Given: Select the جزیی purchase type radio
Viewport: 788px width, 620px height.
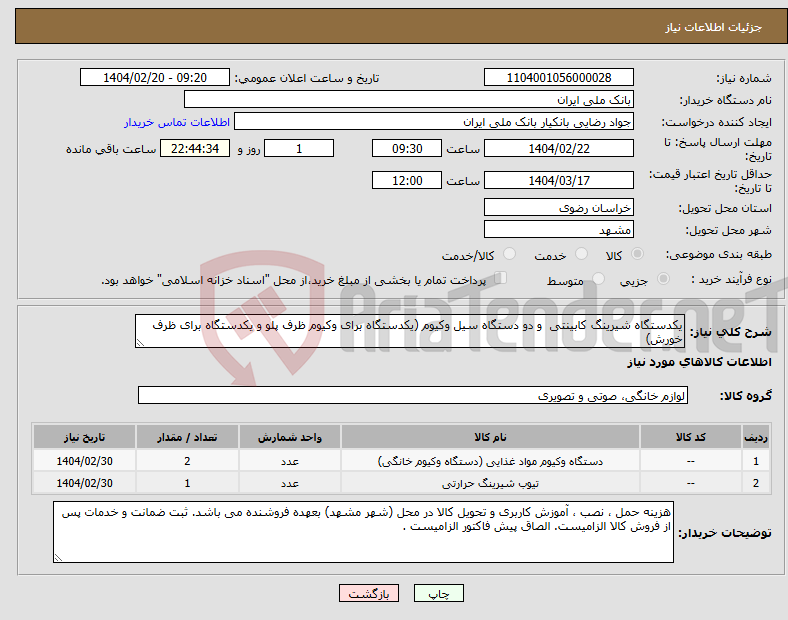Looking at the screenshot, I should [663, 279].
